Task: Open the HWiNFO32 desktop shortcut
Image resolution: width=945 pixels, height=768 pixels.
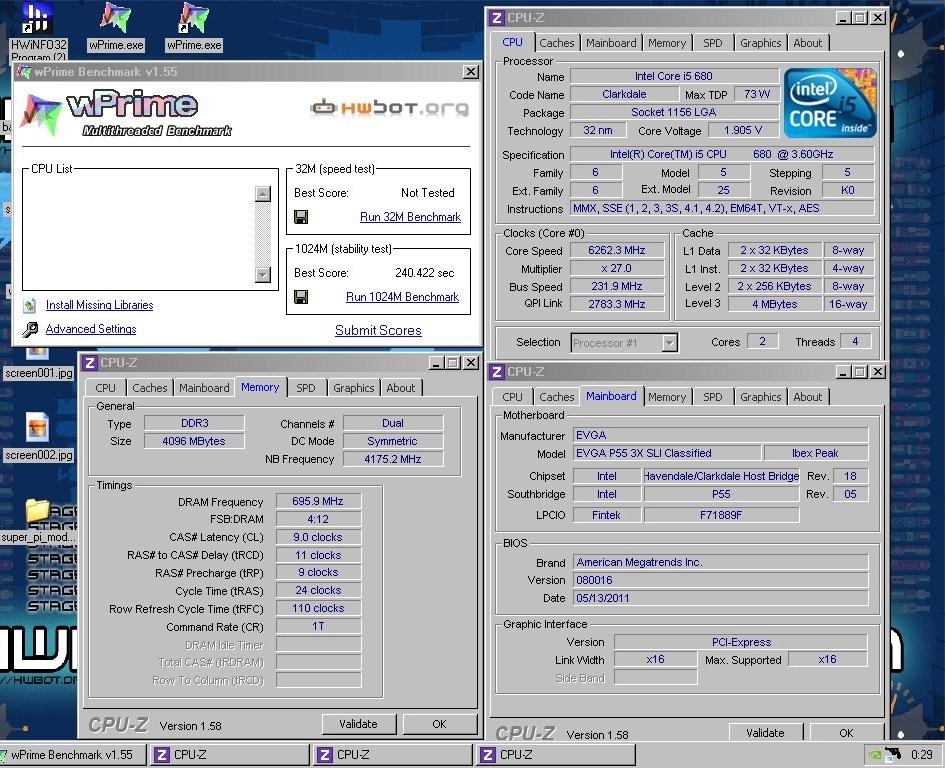Action: [x=38, y=18]
